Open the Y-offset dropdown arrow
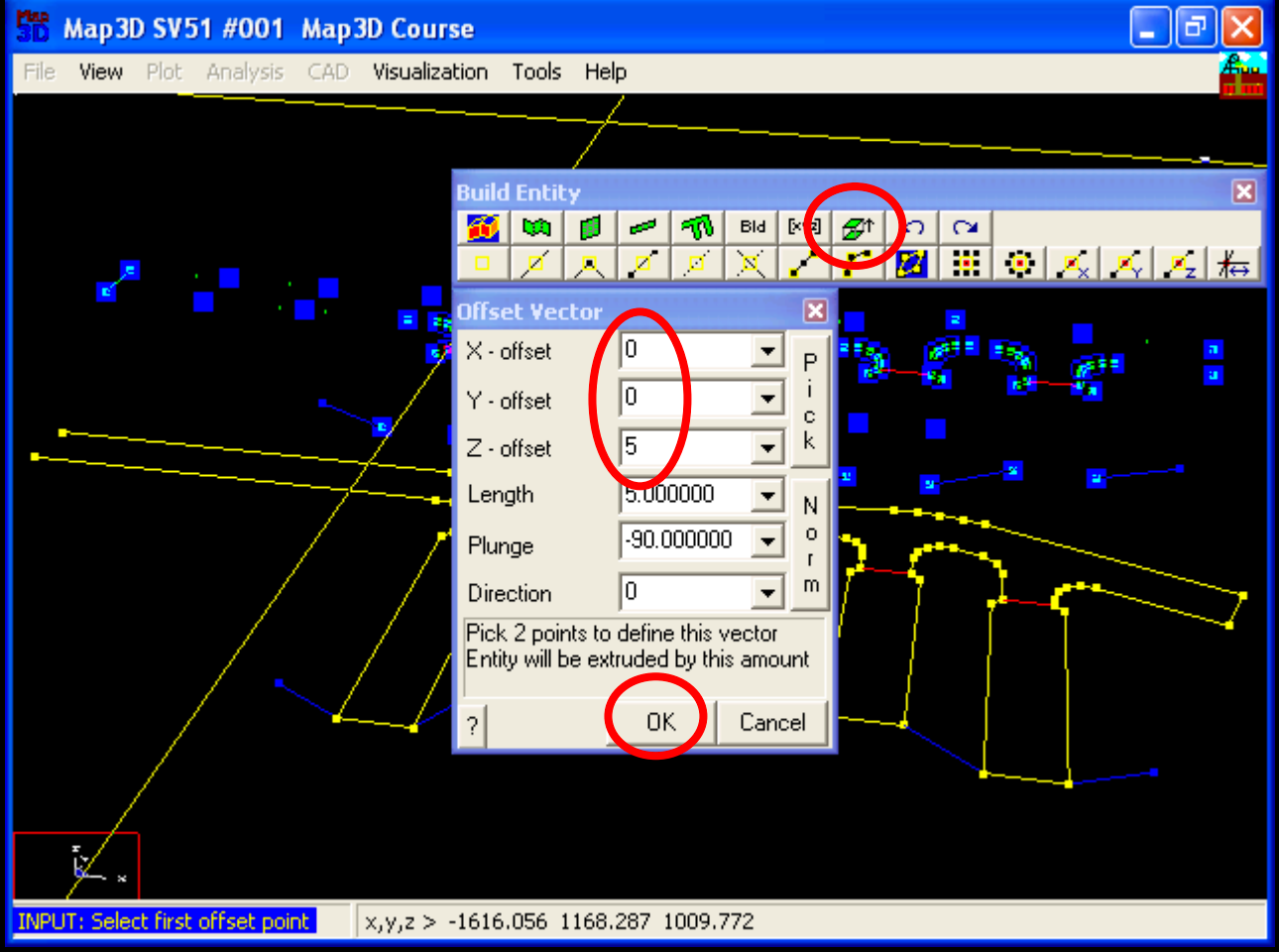 coord(767,399)
